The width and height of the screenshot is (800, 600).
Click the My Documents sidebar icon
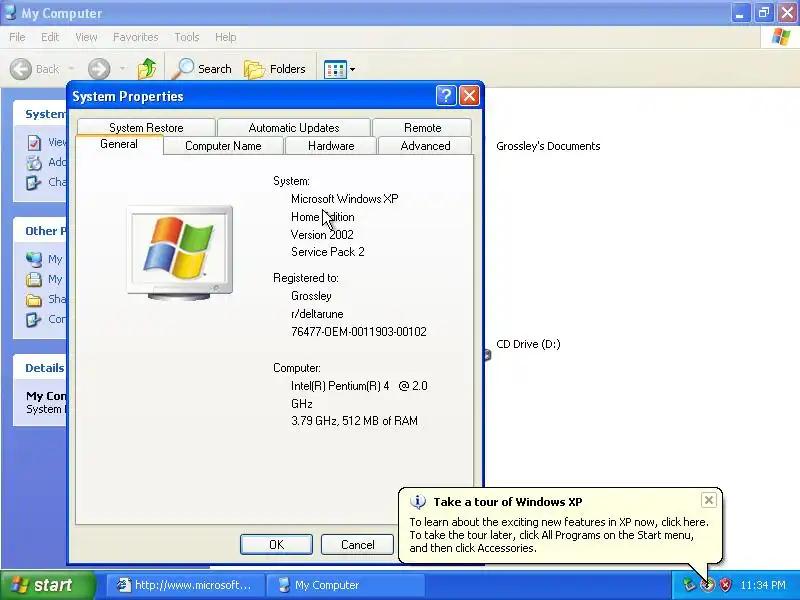[34, 279]
